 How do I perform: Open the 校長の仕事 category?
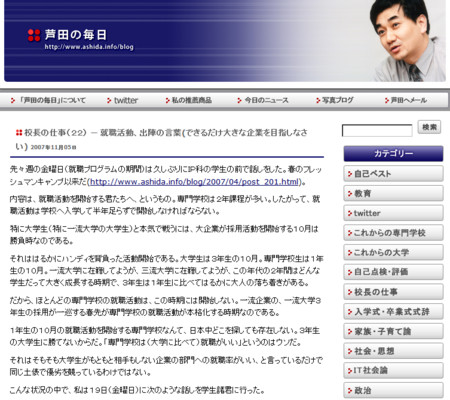393,292
